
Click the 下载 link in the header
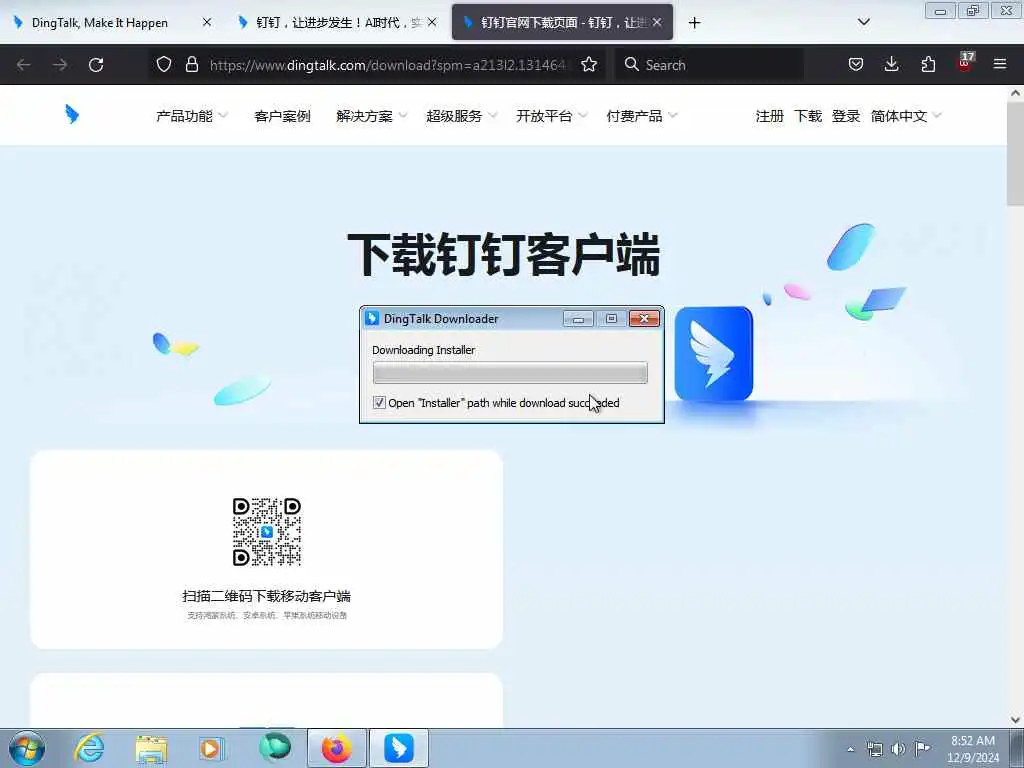pos(808,116)
